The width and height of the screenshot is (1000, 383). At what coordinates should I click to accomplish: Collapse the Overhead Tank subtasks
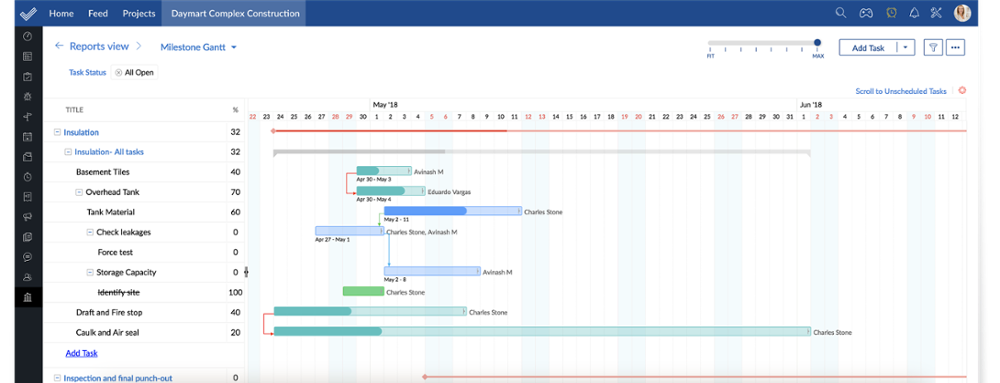(x=79, y=192)
